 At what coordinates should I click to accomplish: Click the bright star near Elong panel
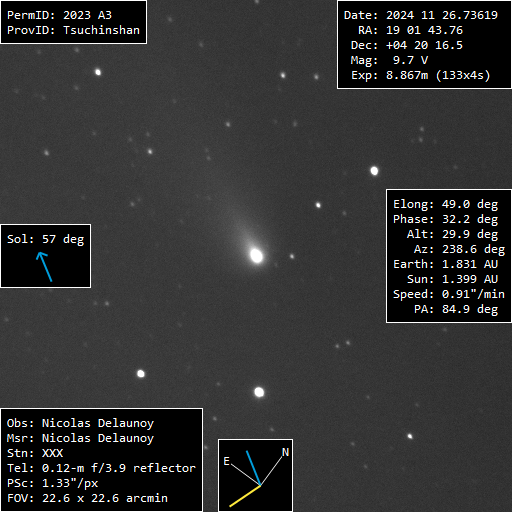[374, 171]
